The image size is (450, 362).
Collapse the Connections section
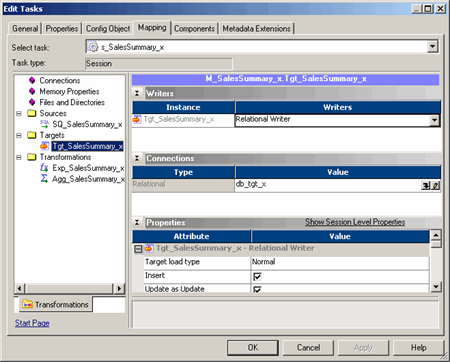tap(137, 158)
